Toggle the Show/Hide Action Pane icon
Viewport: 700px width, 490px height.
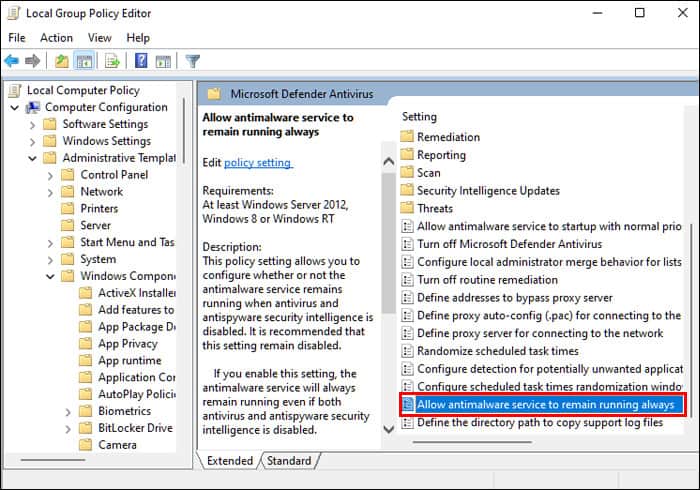coord(162,61)
